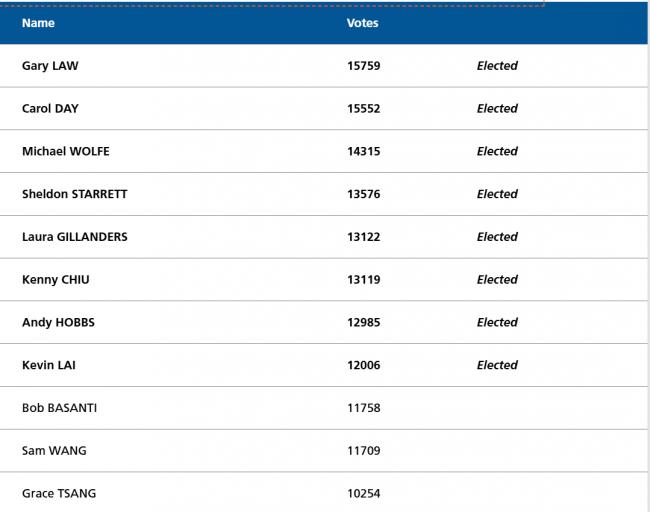650x512 pixels.
Task: Click the 15552 vote count
Action: 364,109
